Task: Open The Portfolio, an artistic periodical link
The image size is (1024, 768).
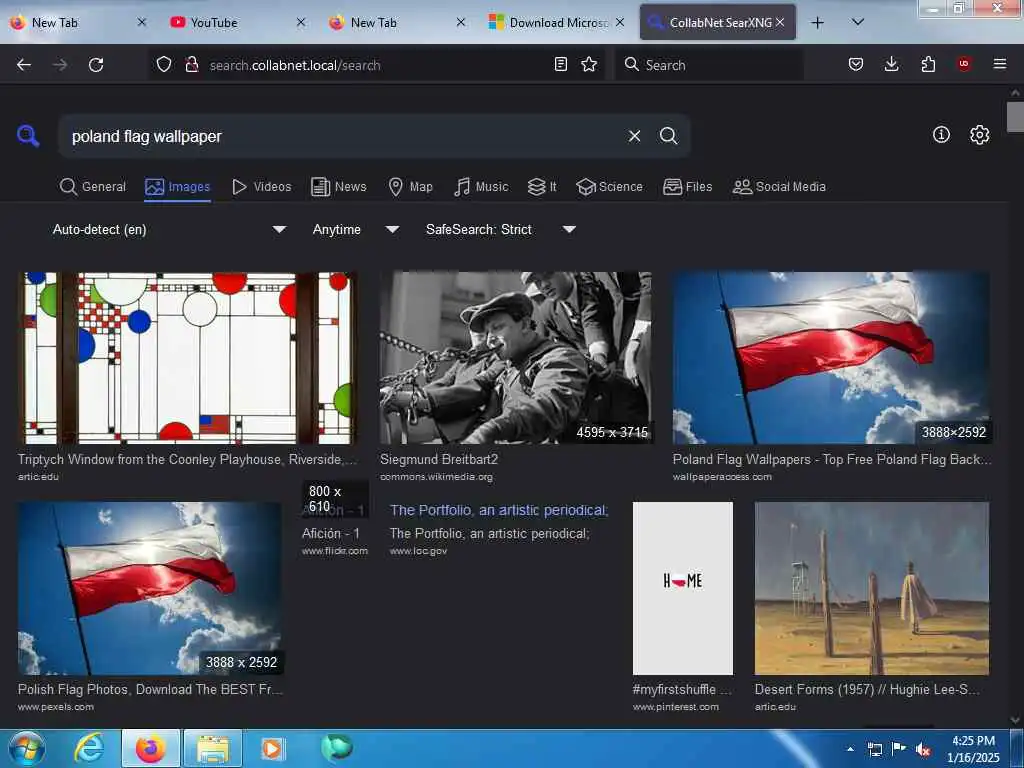Action: pos(500,510)
